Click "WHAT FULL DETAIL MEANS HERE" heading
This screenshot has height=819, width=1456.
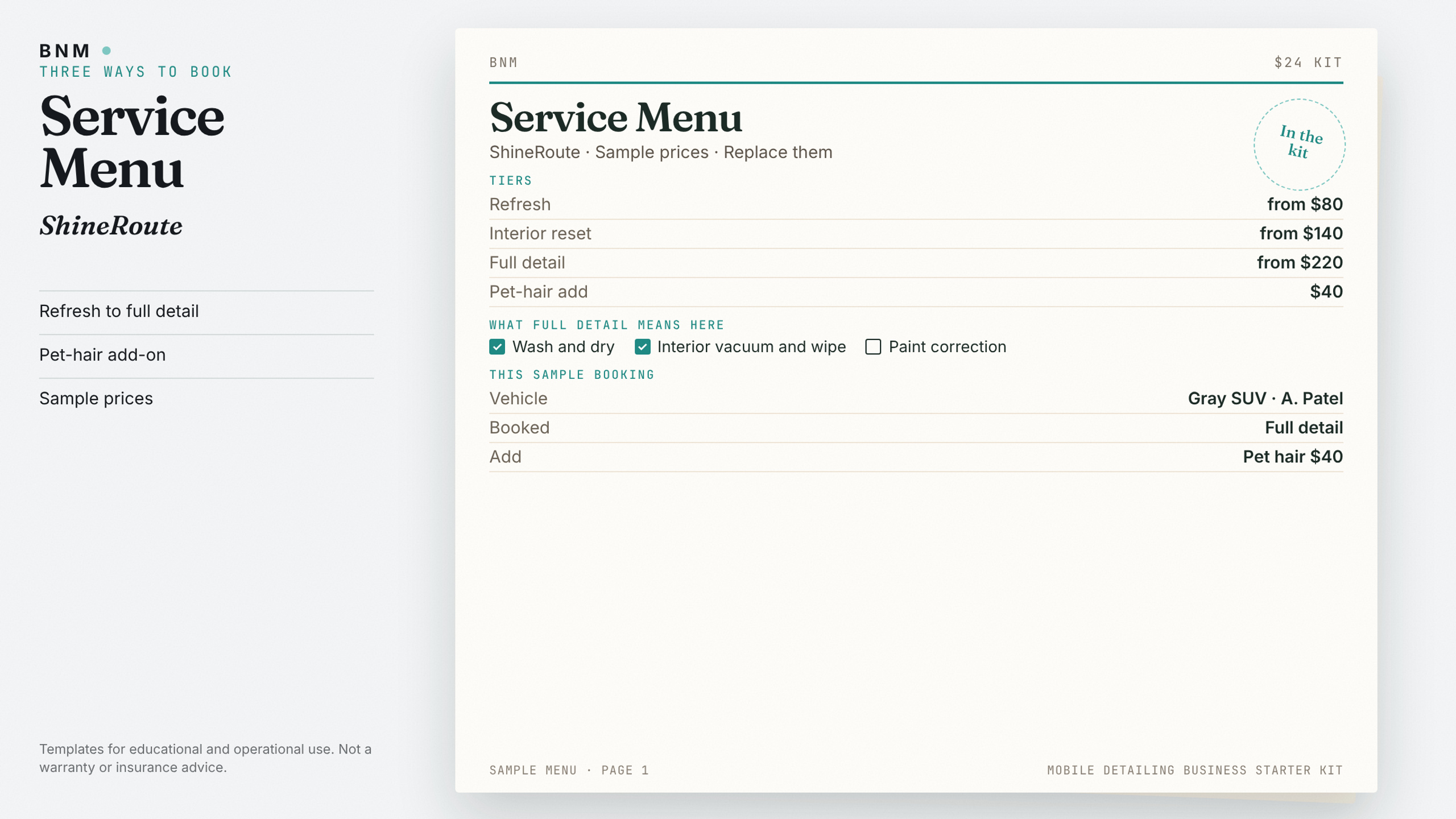[x=607, y=325]
